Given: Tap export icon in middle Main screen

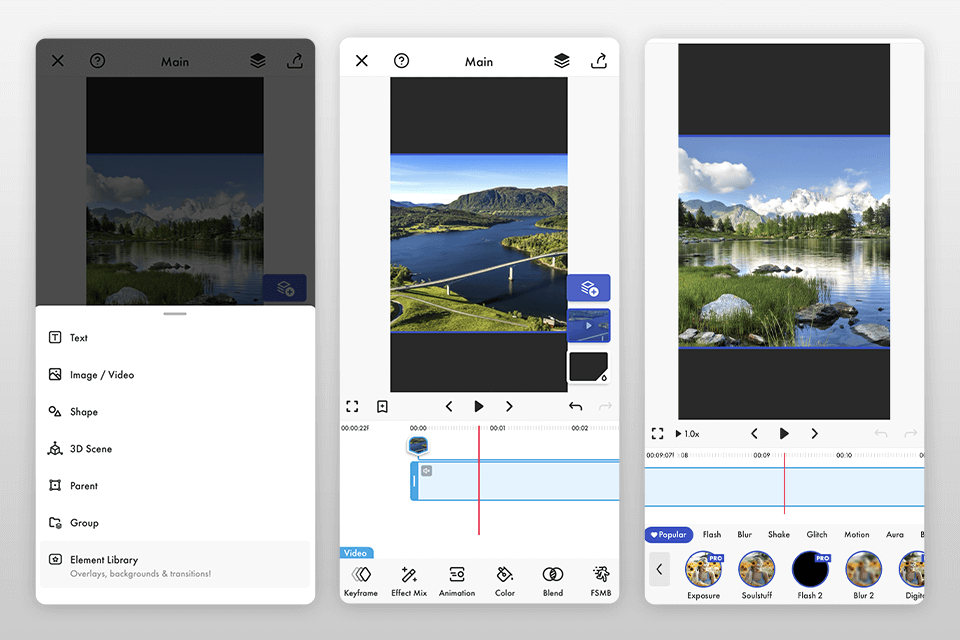Looking at the screenshot, I should point(599,60).
